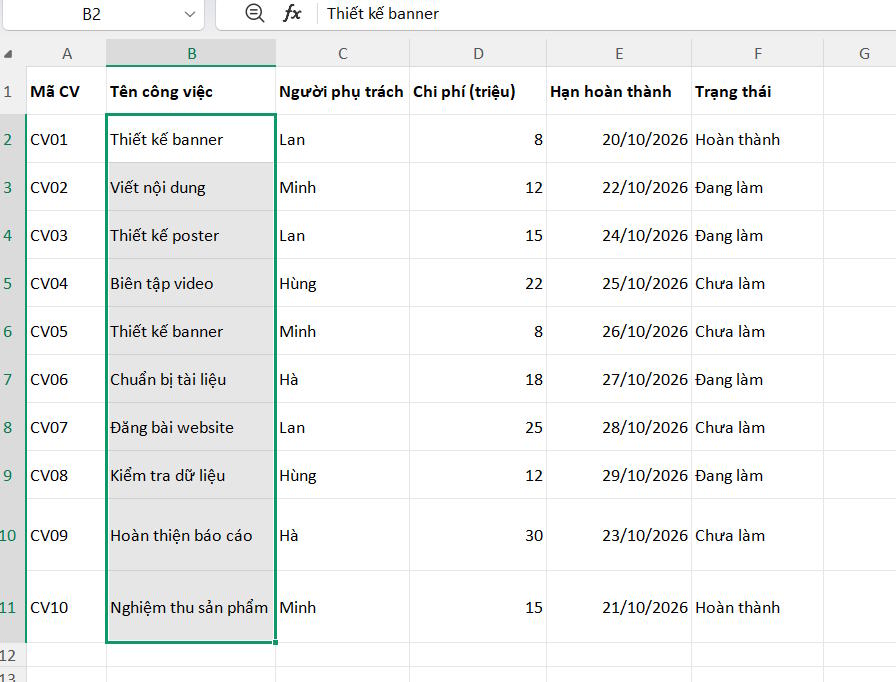The height and width of the screenshot is (682, 896).
Task: Select cell 'Hoàn thiện báo cáo'
Action: tap(191, 535)
